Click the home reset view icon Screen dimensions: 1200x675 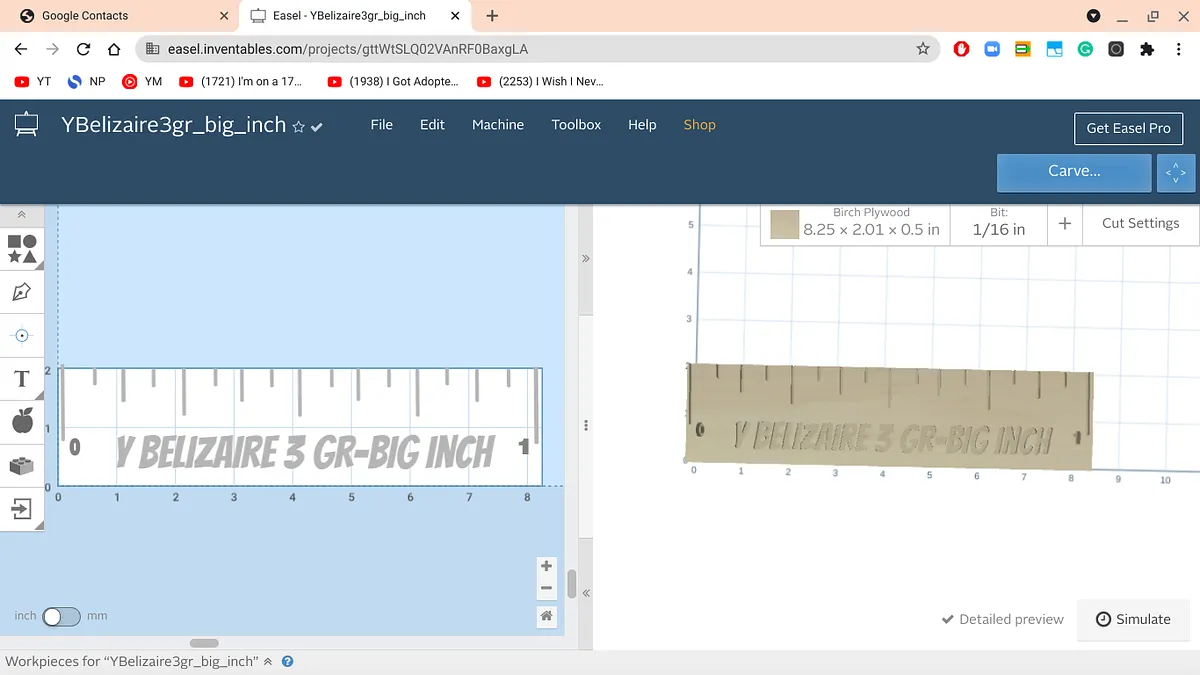coord(546,616)
